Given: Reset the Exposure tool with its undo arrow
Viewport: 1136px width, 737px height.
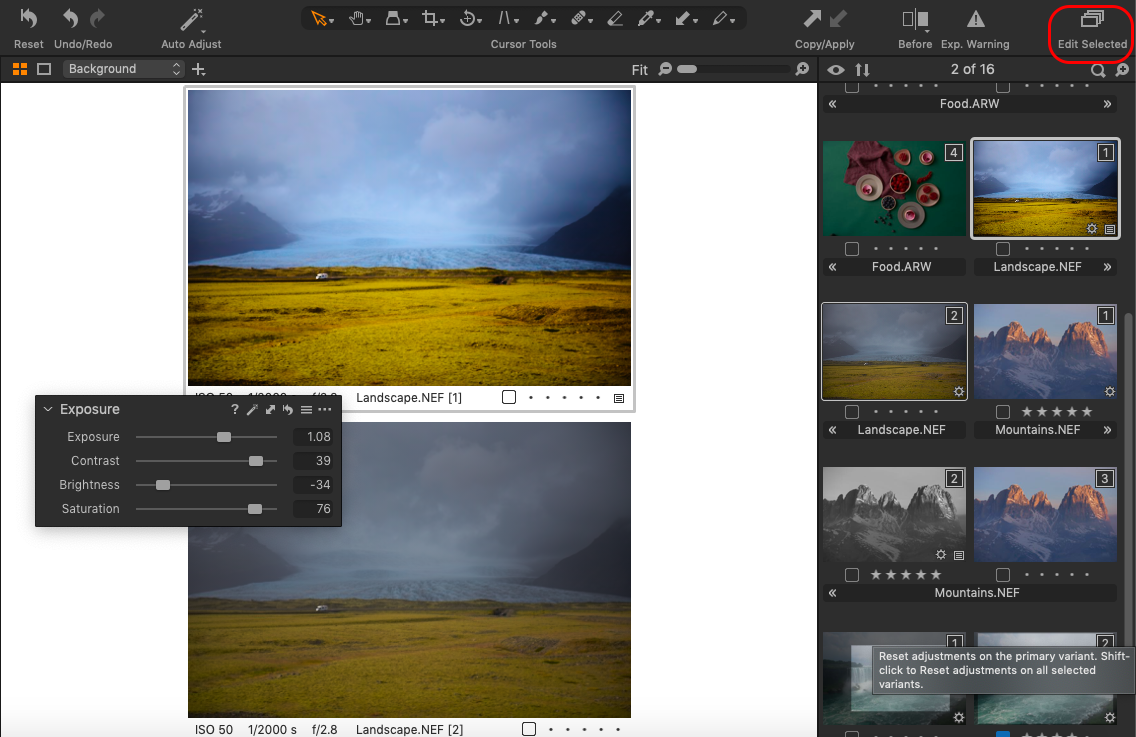Looking at the screenshot, I should (288, 409).
